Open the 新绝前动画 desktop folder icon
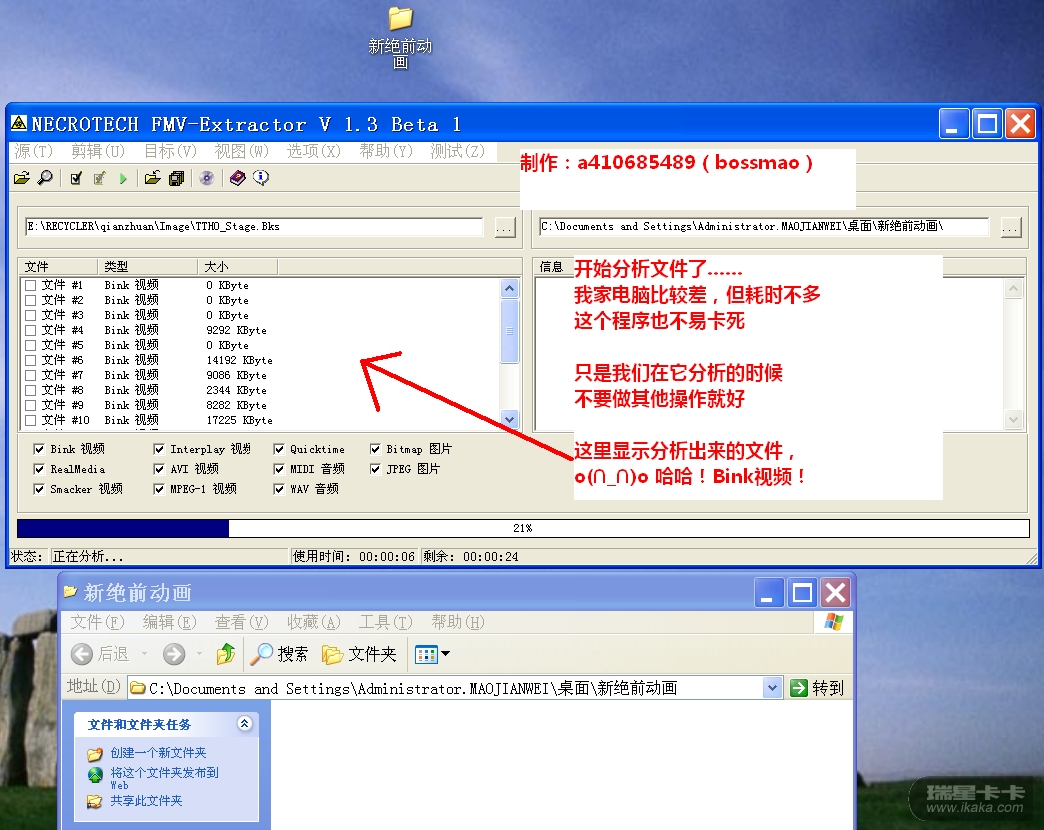Viewport: 1044px width, 830px height. pos(400,38)
